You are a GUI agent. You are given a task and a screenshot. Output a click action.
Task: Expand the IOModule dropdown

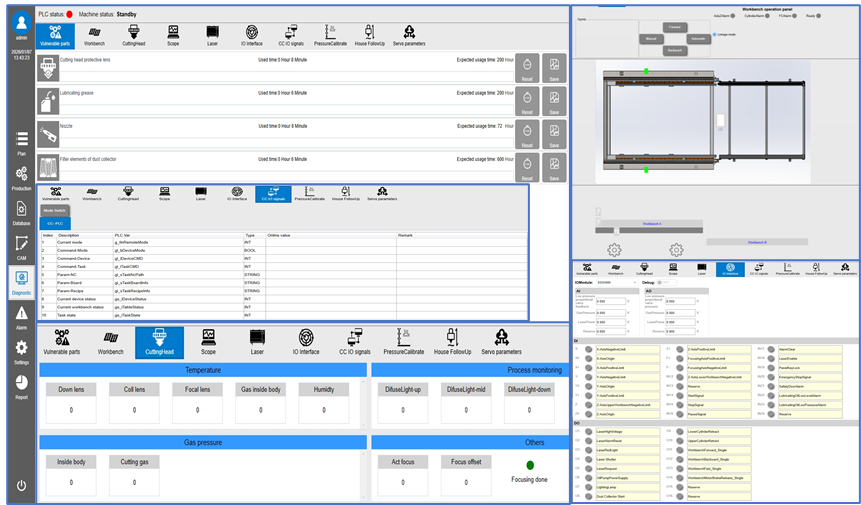click(617, 283)
